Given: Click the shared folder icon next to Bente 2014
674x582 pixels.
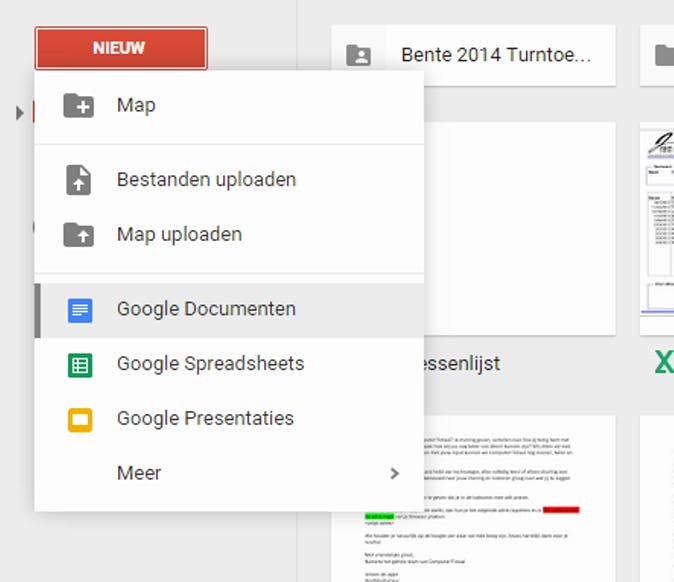Looking at the screenshot, I should click(x=358, y=55).
